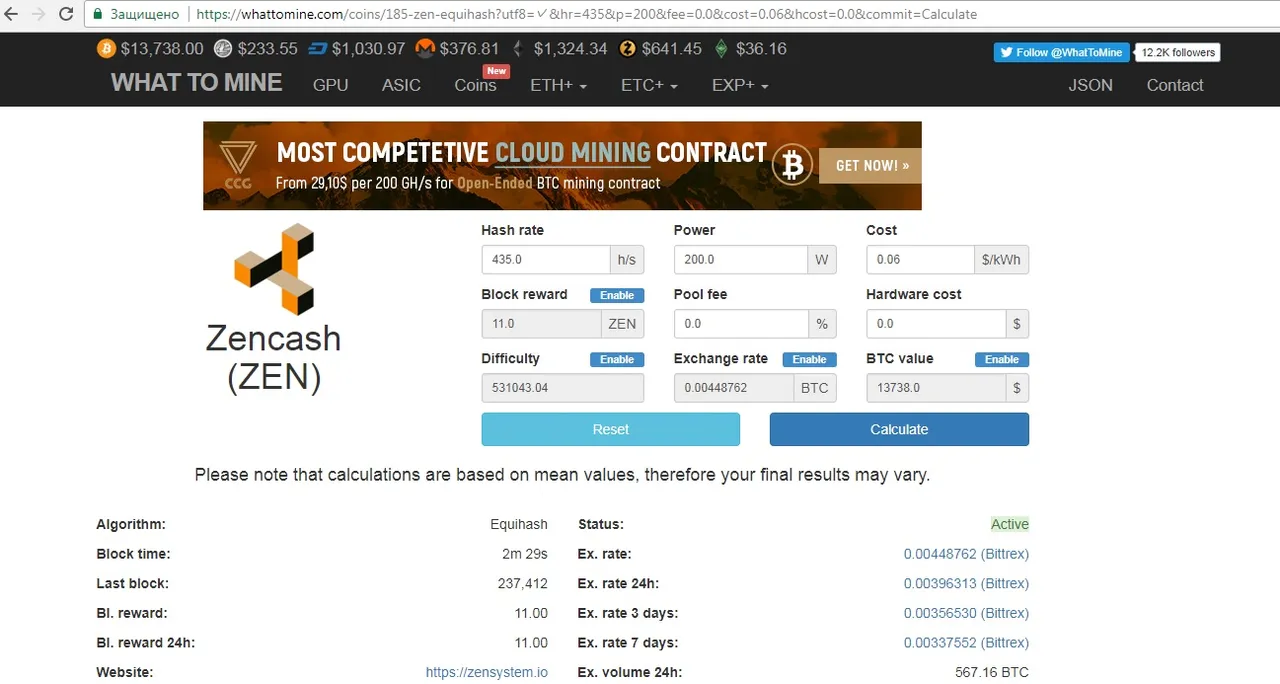Go to WHAT TO MINE home
1280x684 pixels.
coord(196,83)
